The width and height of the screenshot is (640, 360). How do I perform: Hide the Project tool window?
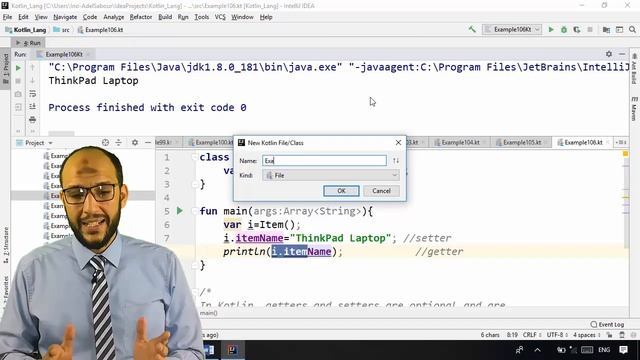pyautogui.click(x=148, y=142)
